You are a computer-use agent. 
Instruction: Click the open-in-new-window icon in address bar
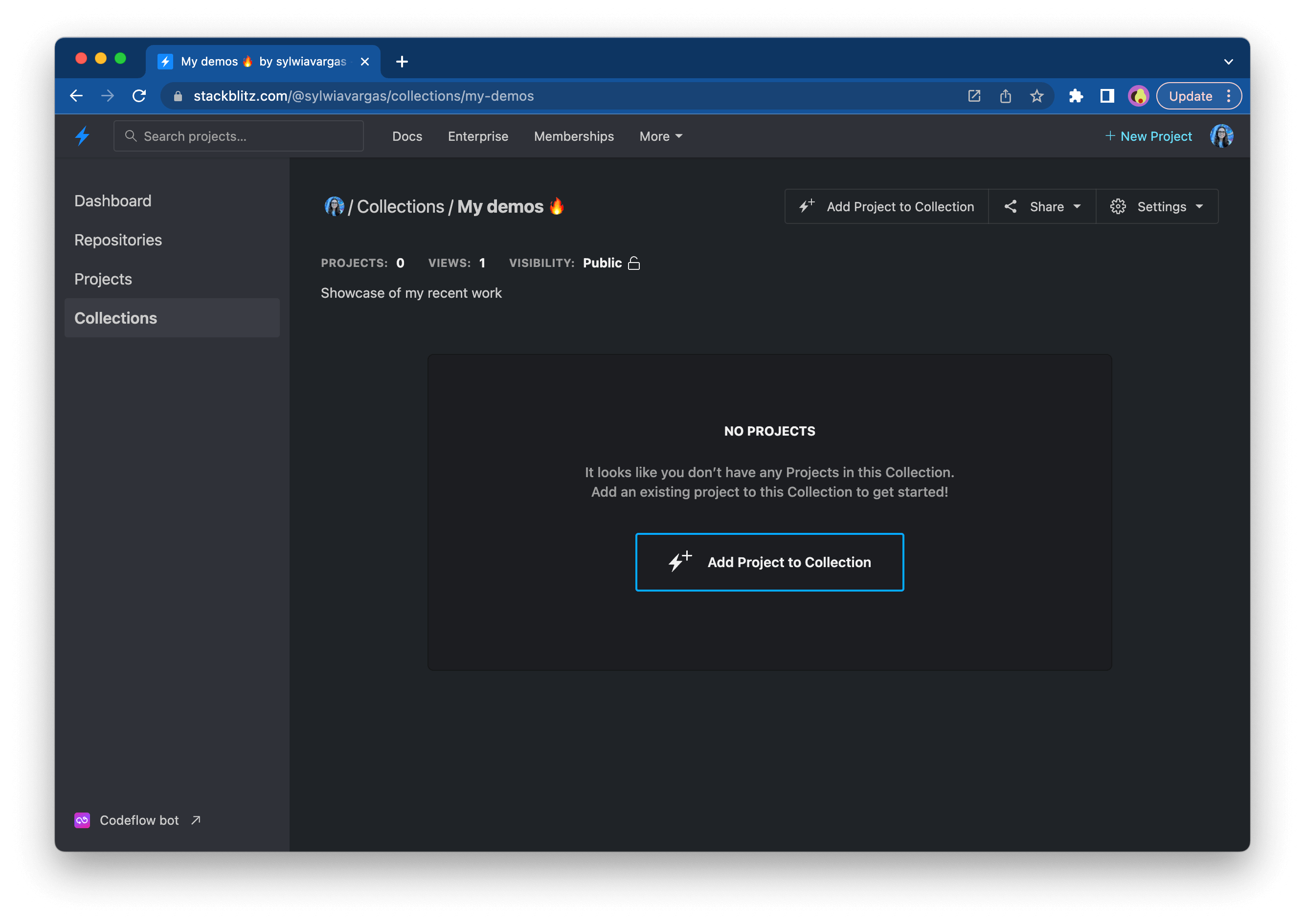point(974,96)
